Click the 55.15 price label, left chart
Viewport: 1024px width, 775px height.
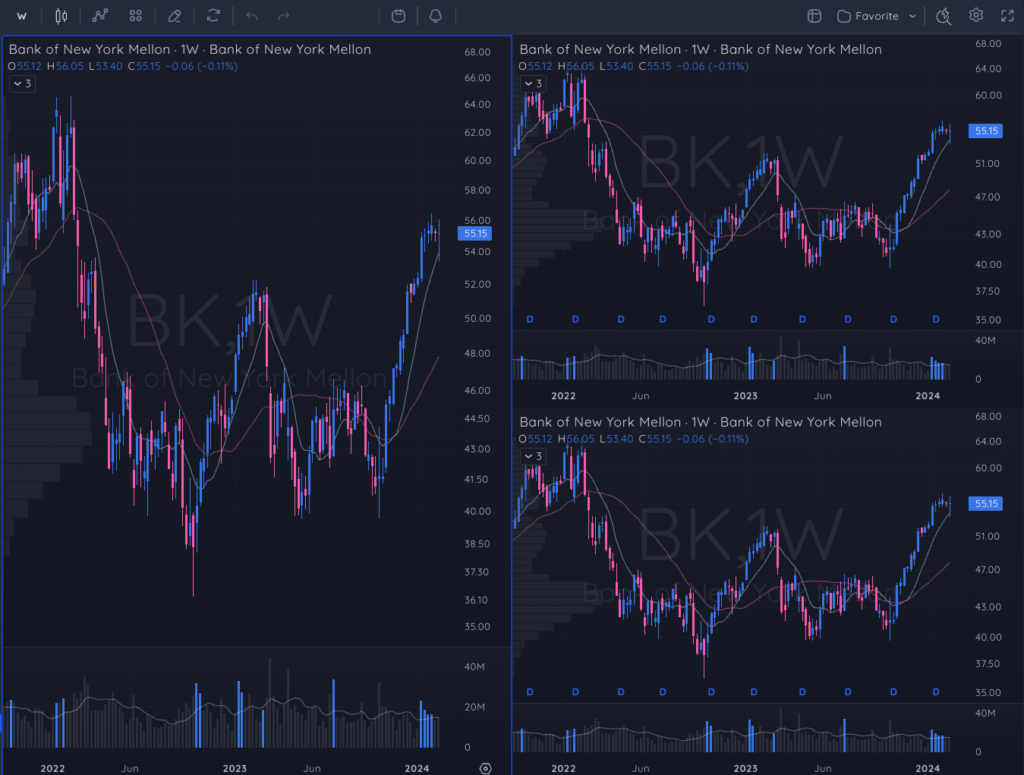[x=475, y=234]
